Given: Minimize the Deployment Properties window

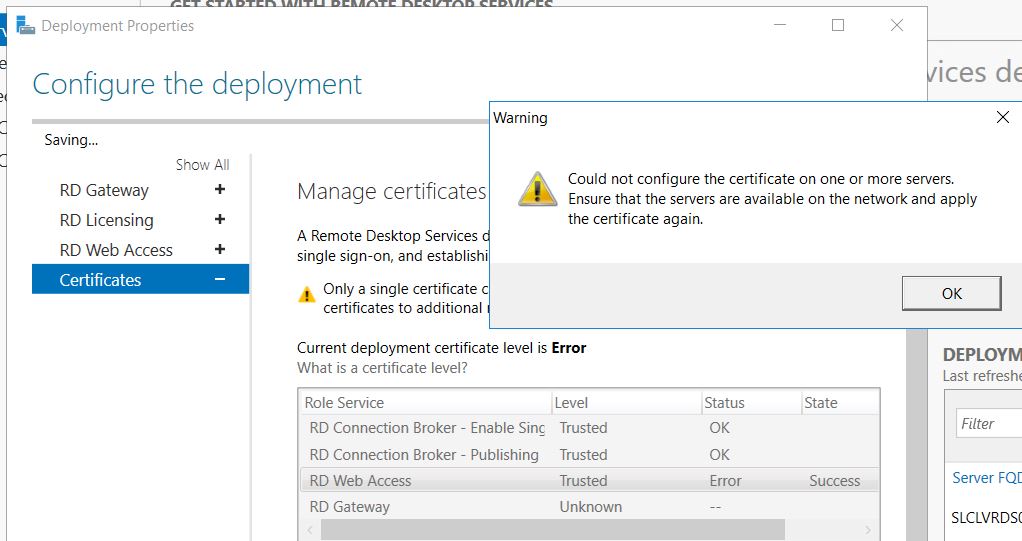Looking at the screenshot, I should [x=780, y=25].
